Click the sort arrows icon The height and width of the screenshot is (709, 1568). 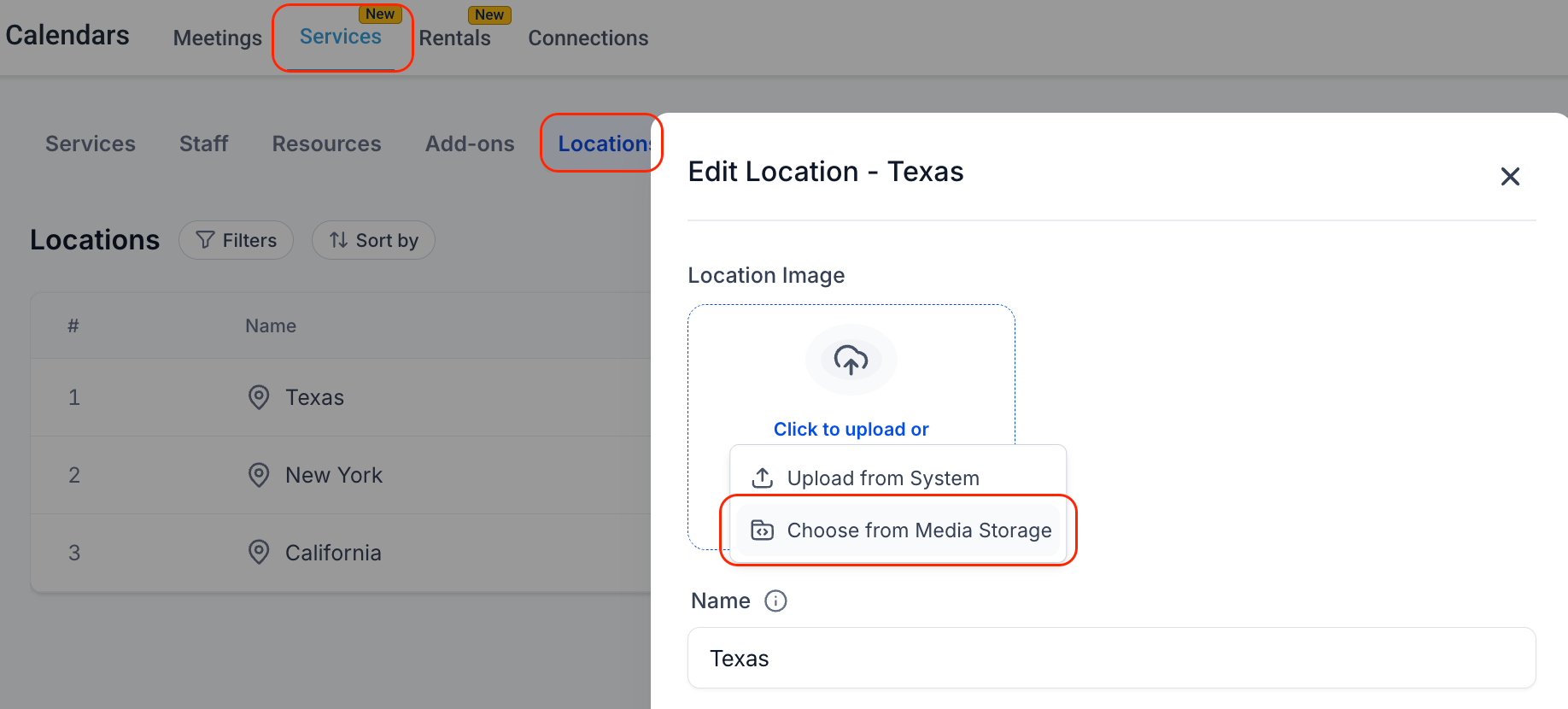coord(338,240)
